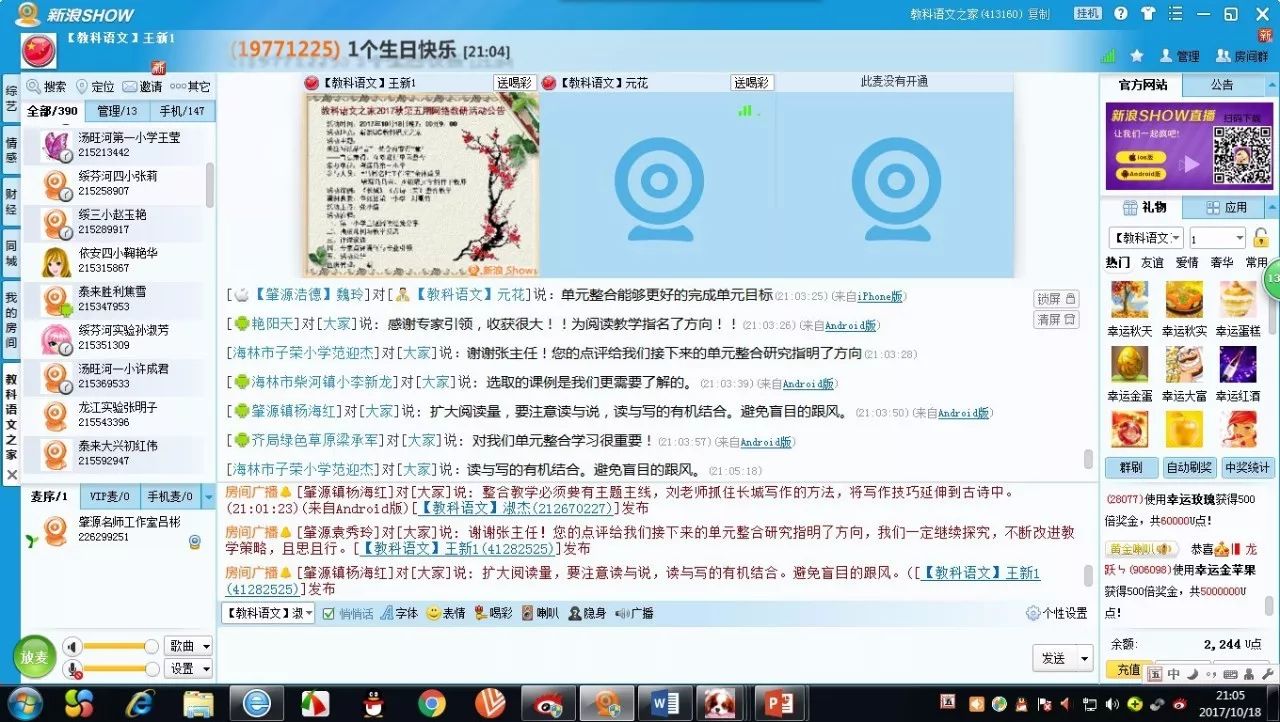Click the lock icon beside gift quantity
The image size is (1280, 722).
[x=1262, y=240]
